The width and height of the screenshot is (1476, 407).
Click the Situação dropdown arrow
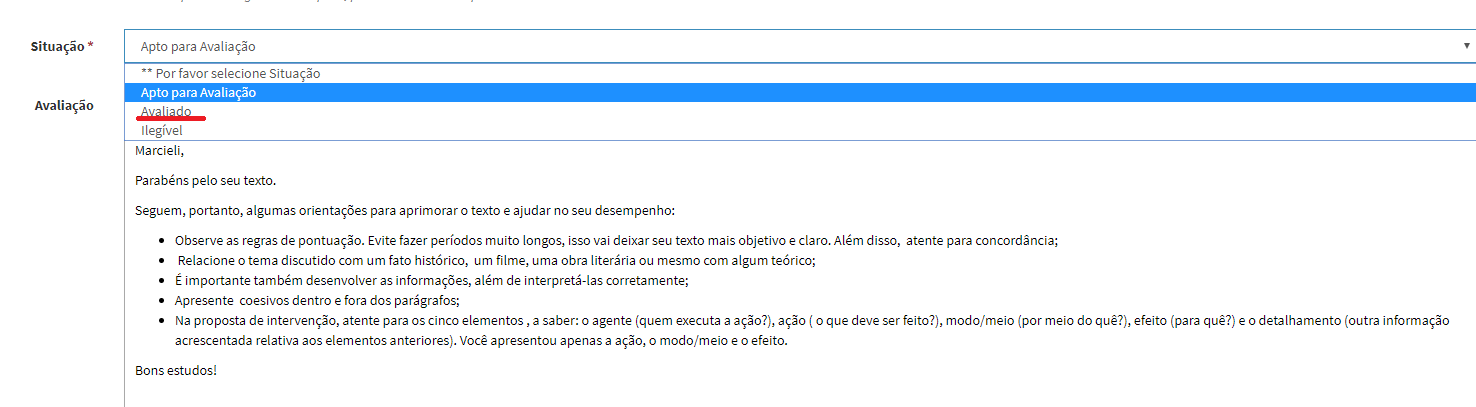point(1465,46)
